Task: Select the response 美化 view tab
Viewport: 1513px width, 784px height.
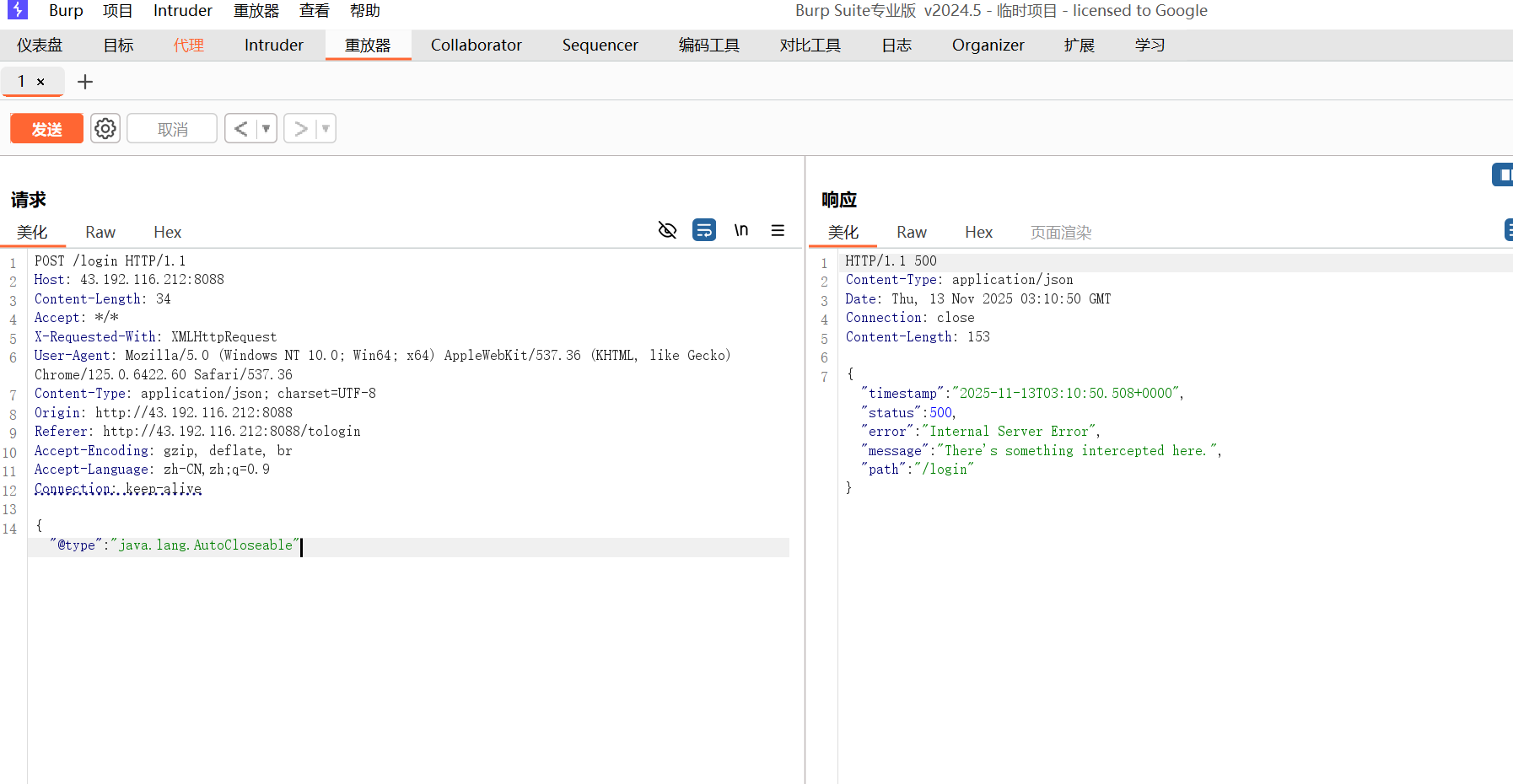Action: [843, 232]
